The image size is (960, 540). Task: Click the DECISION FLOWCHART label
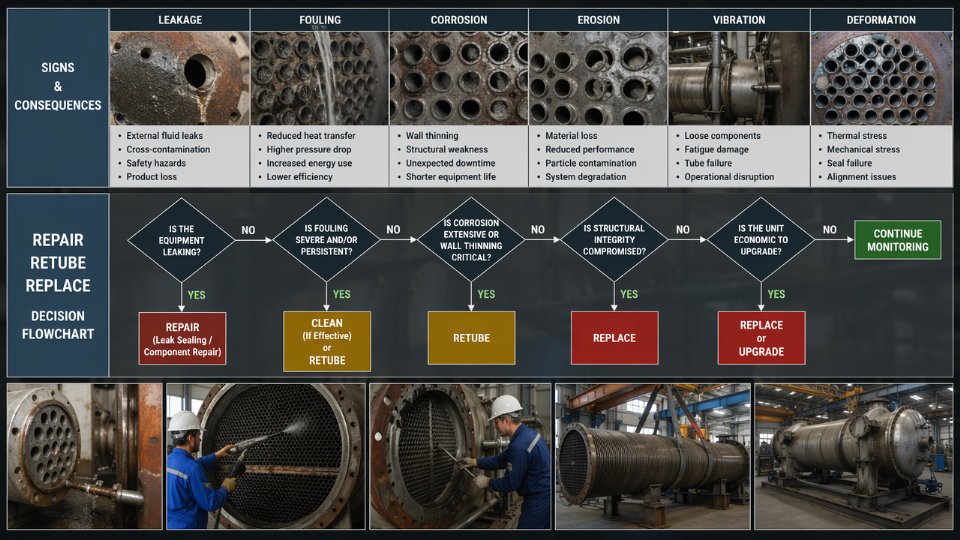[58, 325]
